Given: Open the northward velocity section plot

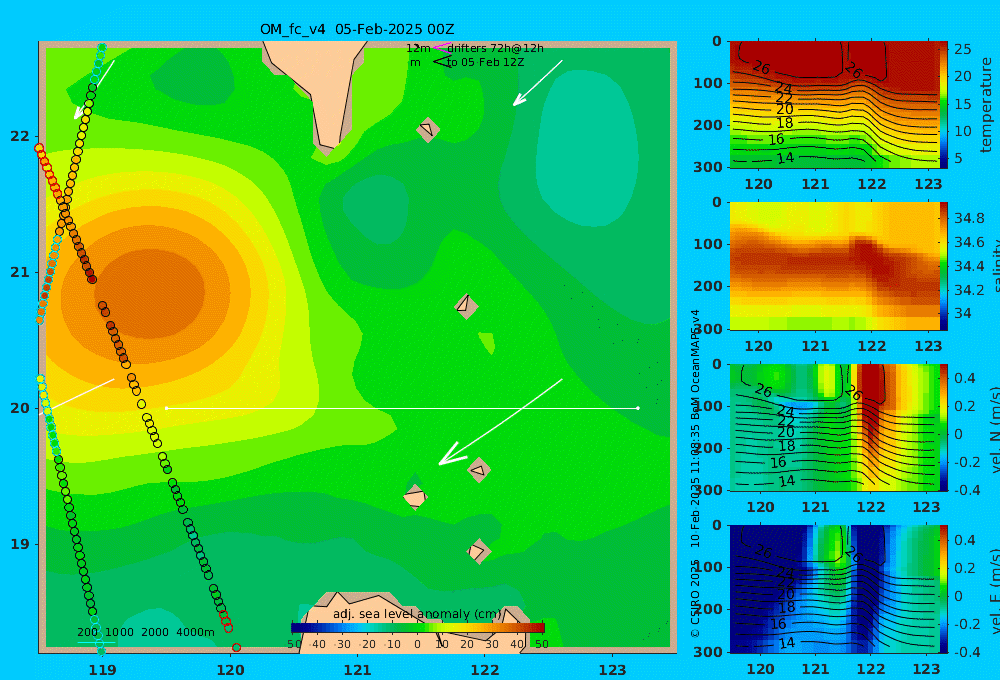Looking at the screenshot, I should pos(834,427).
